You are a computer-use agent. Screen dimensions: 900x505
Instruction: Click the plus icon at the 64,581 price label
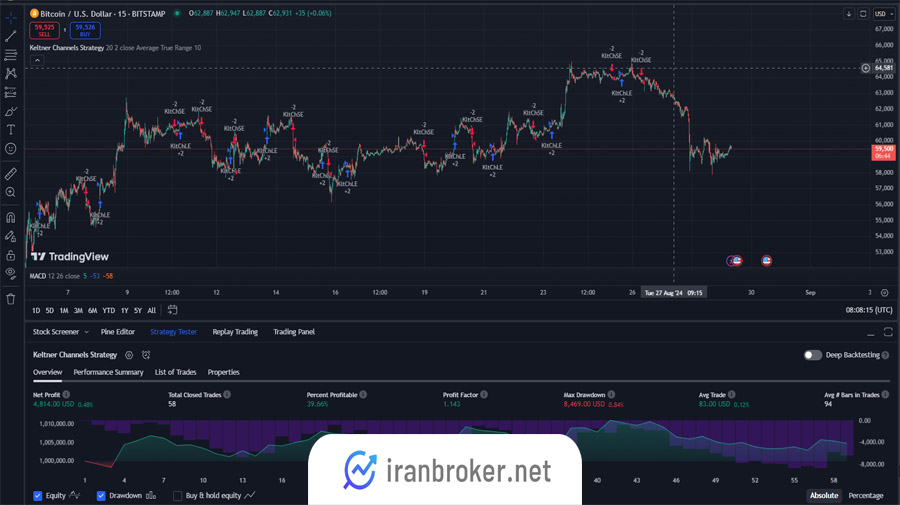point(866,68)
